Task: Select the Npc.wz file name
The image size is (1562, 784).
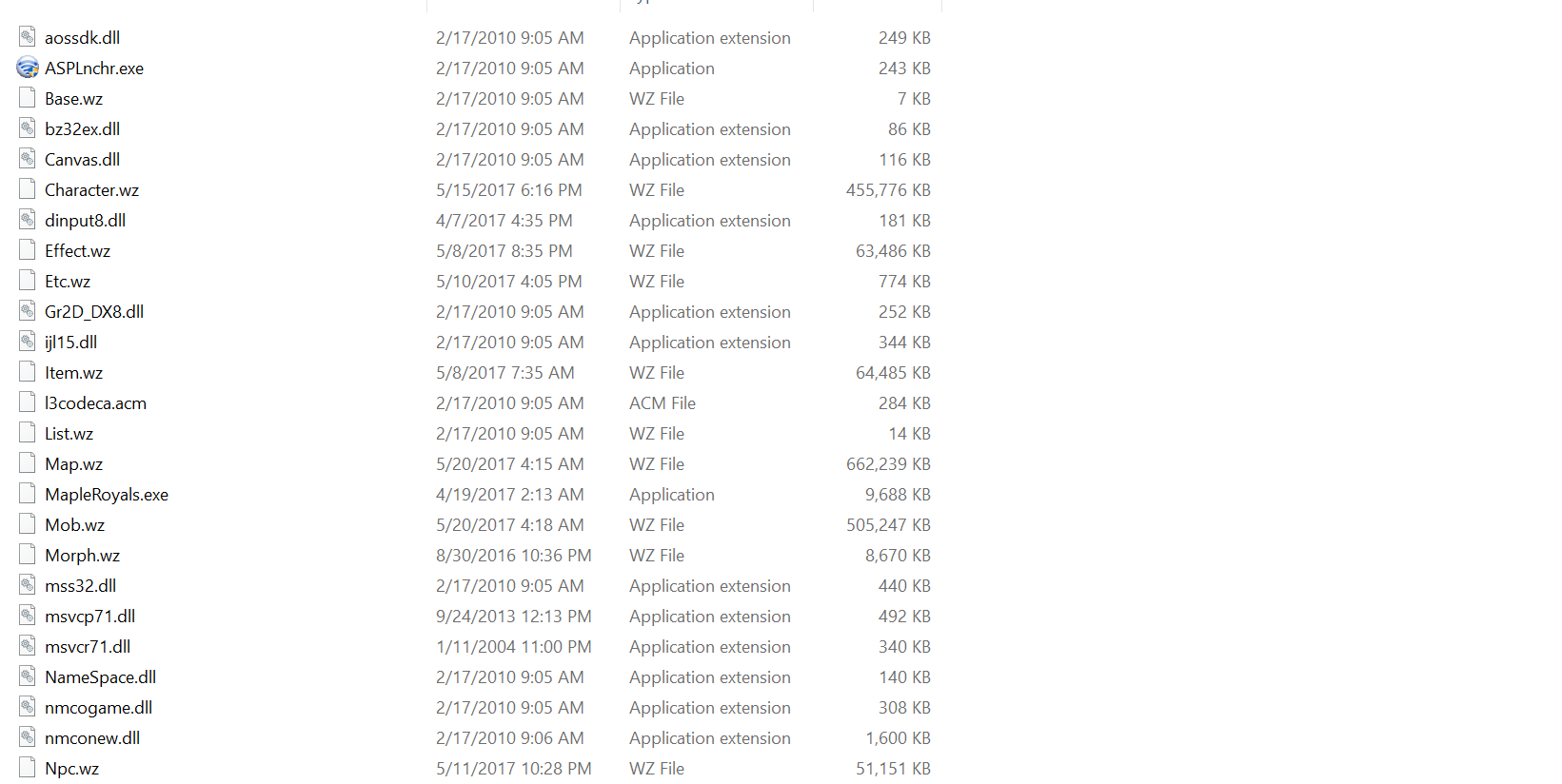Action: [x=71, y=769]
